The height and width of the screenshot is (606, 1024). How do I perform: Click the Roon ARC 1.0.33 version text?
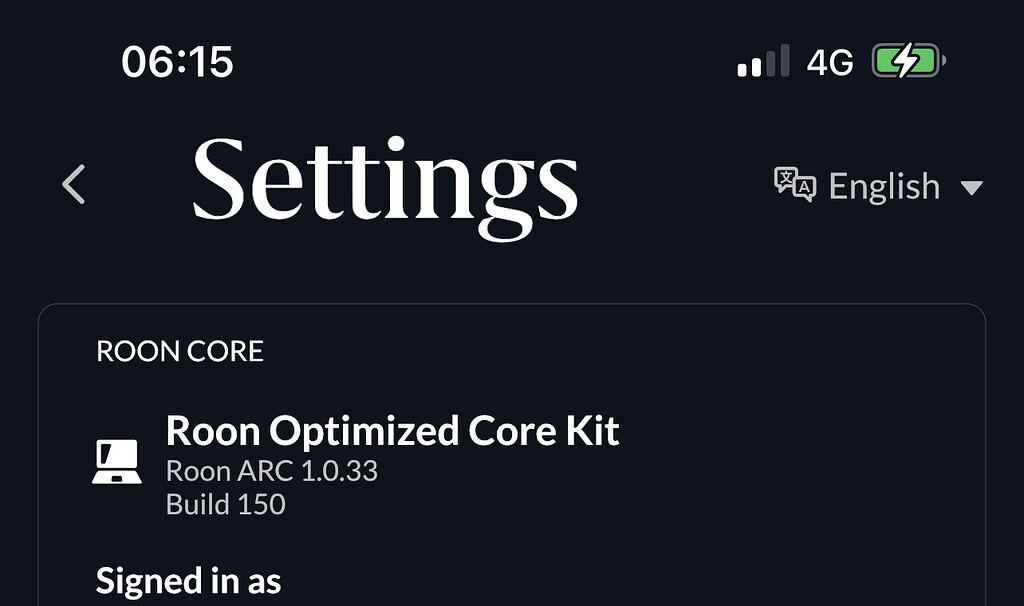click(x=272, y=470)
